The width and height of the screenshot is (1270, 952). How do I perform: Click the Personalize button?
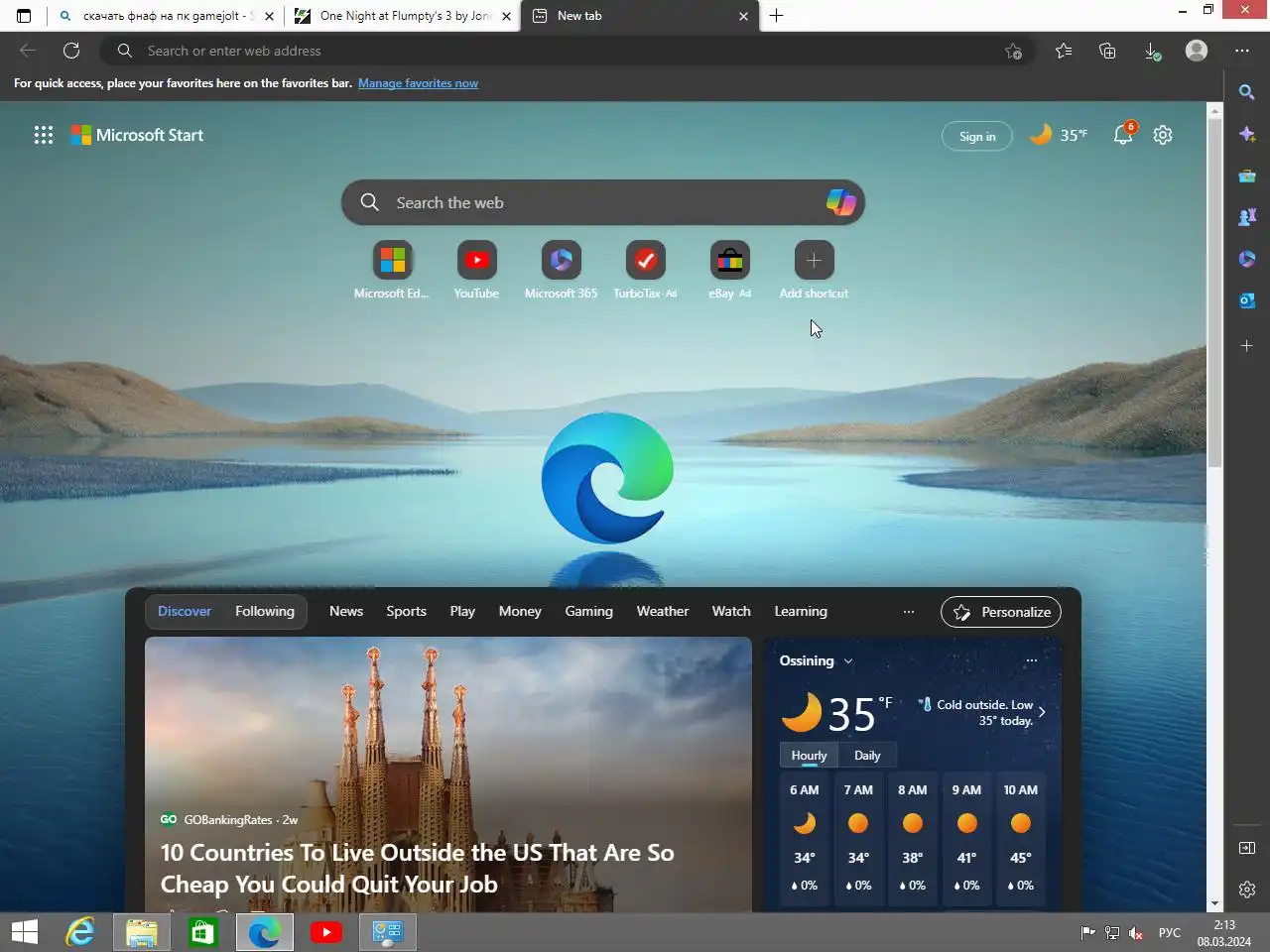1001,612
